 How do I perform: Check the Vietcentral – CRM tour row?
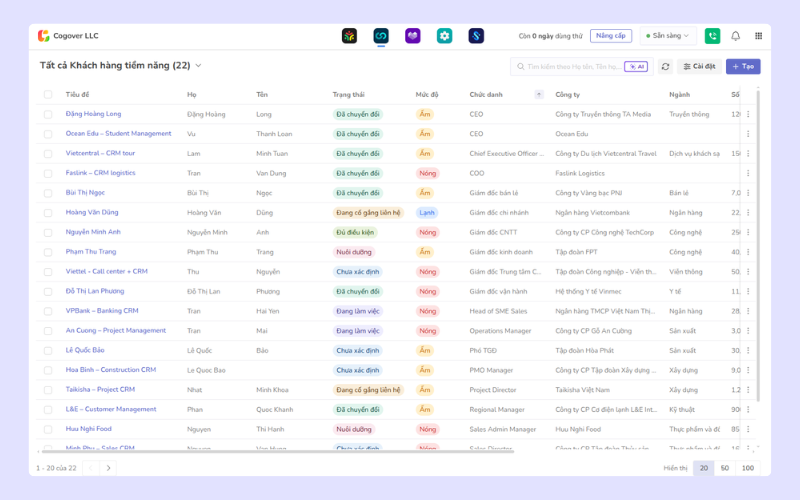(48, 154)
